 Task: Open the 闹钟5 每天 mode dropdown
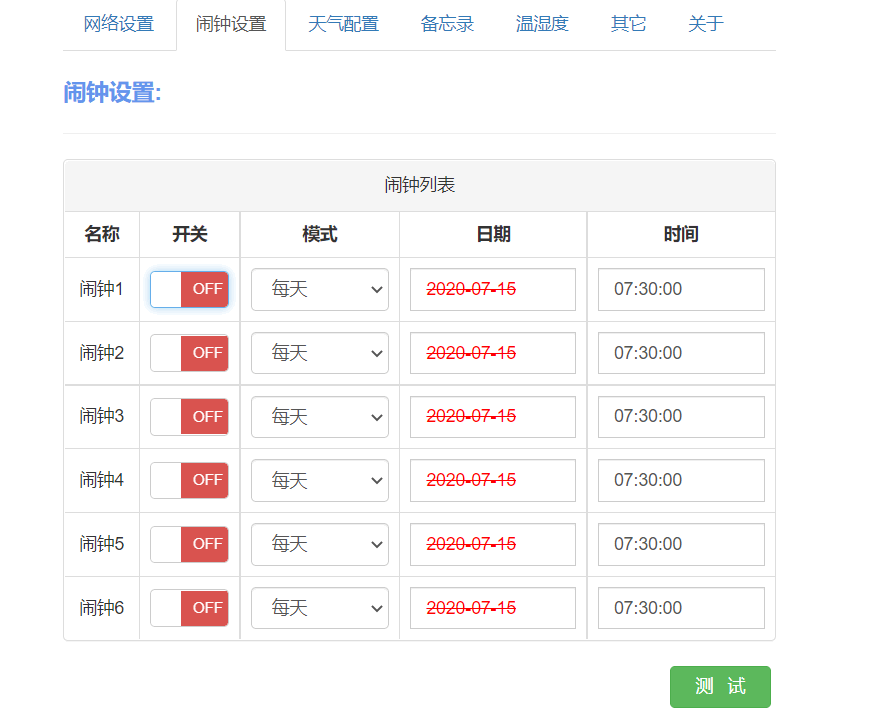[x=320, y=544]
